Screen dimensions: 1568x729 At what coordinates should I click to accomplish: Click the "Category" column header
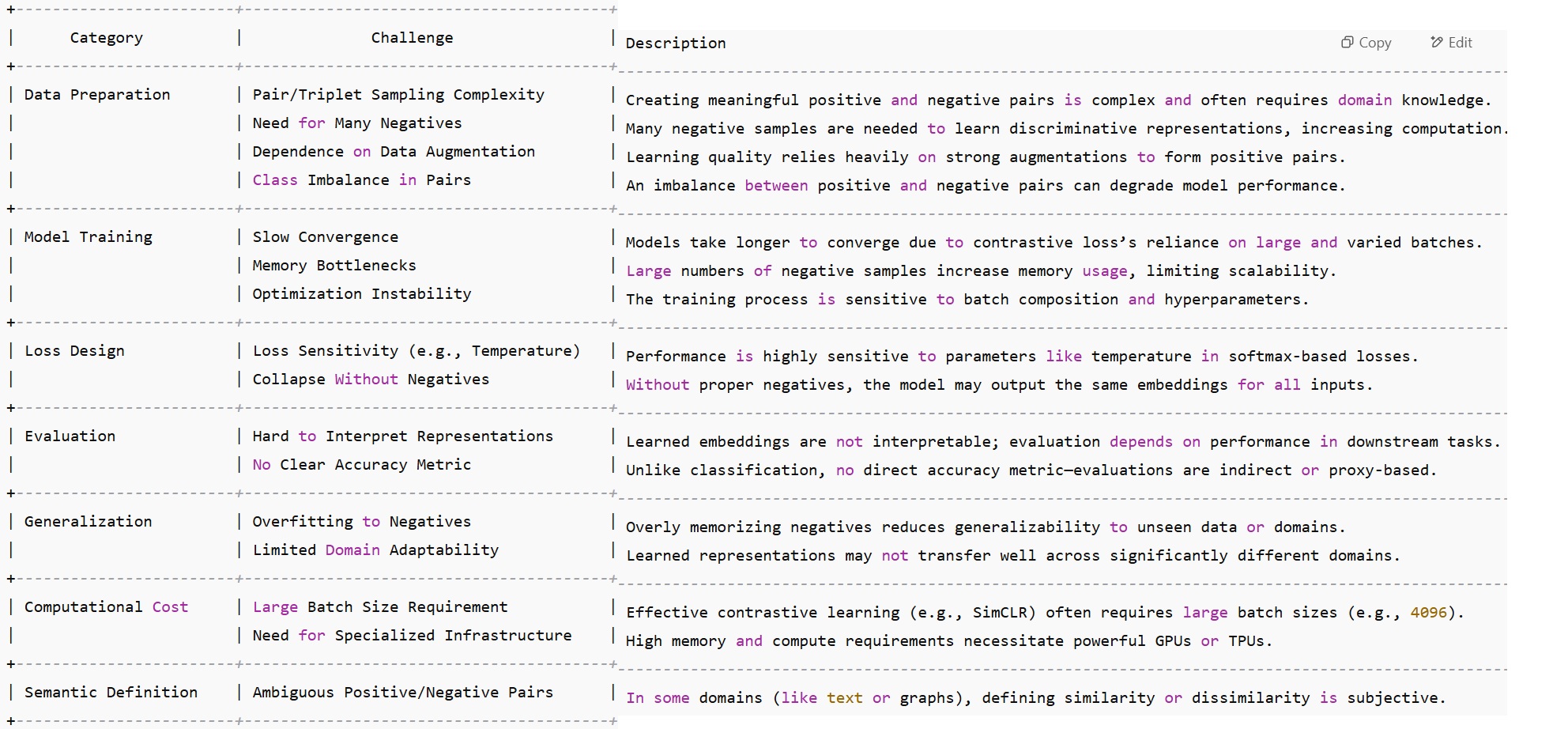107,38
